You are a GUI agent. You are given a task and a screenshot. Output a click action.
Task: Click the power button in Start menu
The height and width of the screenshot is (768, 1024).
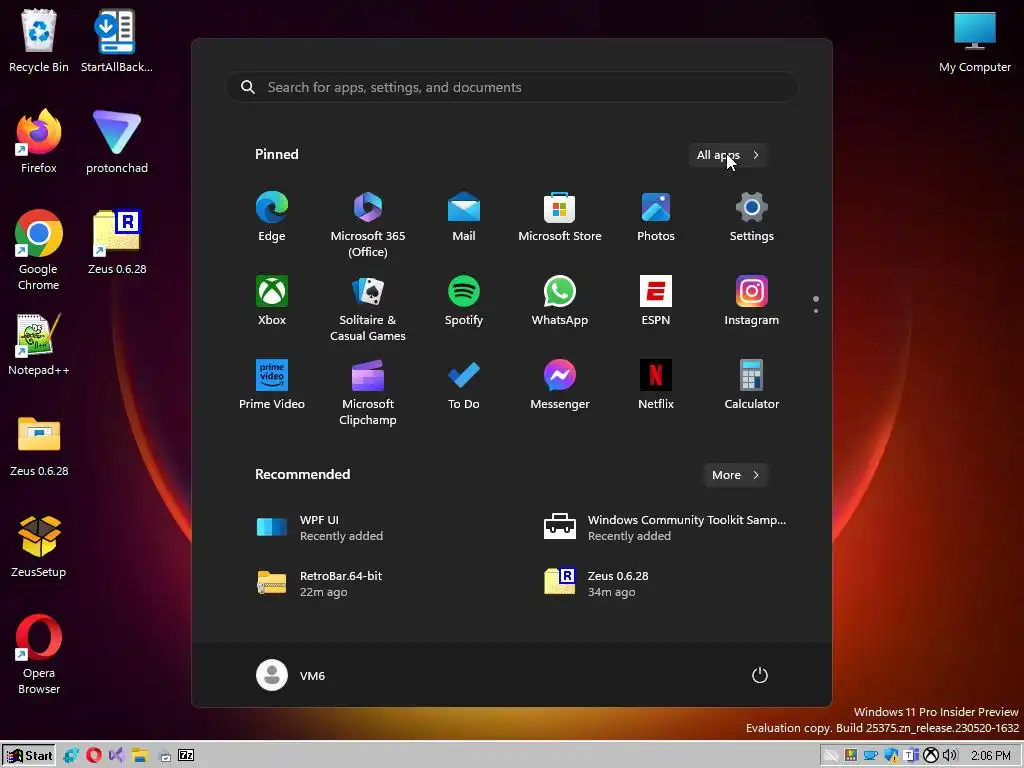point(760,675)
